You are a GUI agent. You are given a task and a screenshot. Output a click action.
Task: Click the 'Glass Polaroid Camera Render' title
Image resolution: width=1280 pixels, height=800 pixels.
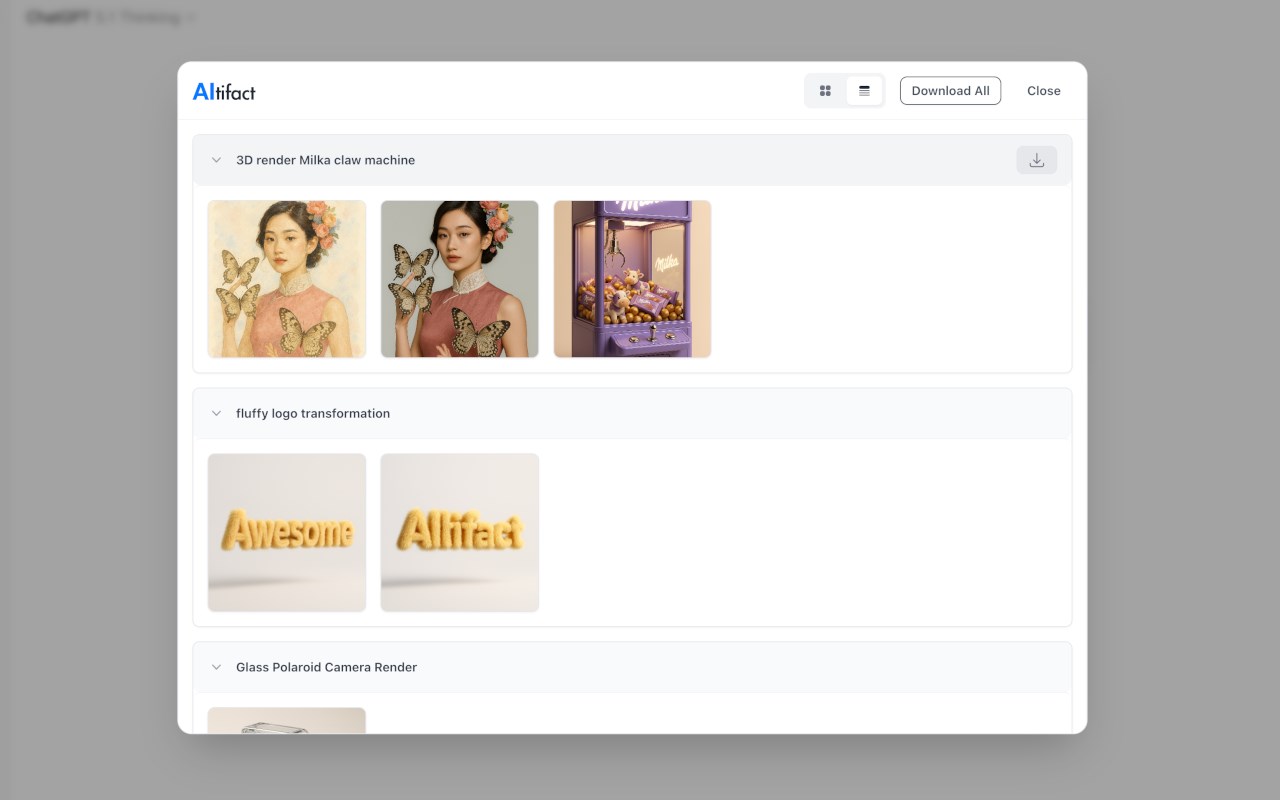pyautogui.click(x=326, y=667)
